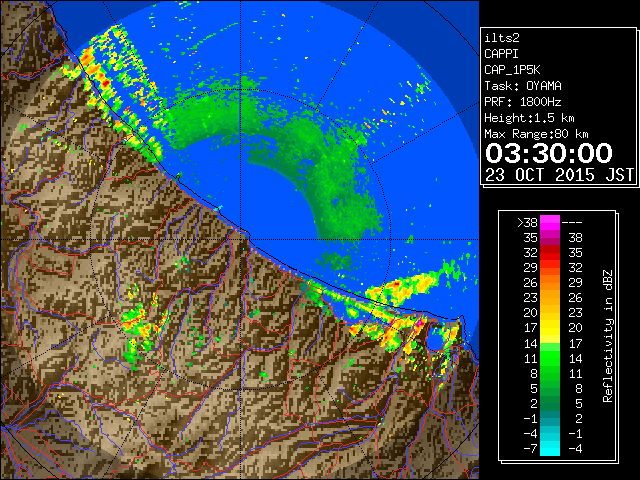Pick the dark red 32–35 dBZ legend band

(549, 253)
